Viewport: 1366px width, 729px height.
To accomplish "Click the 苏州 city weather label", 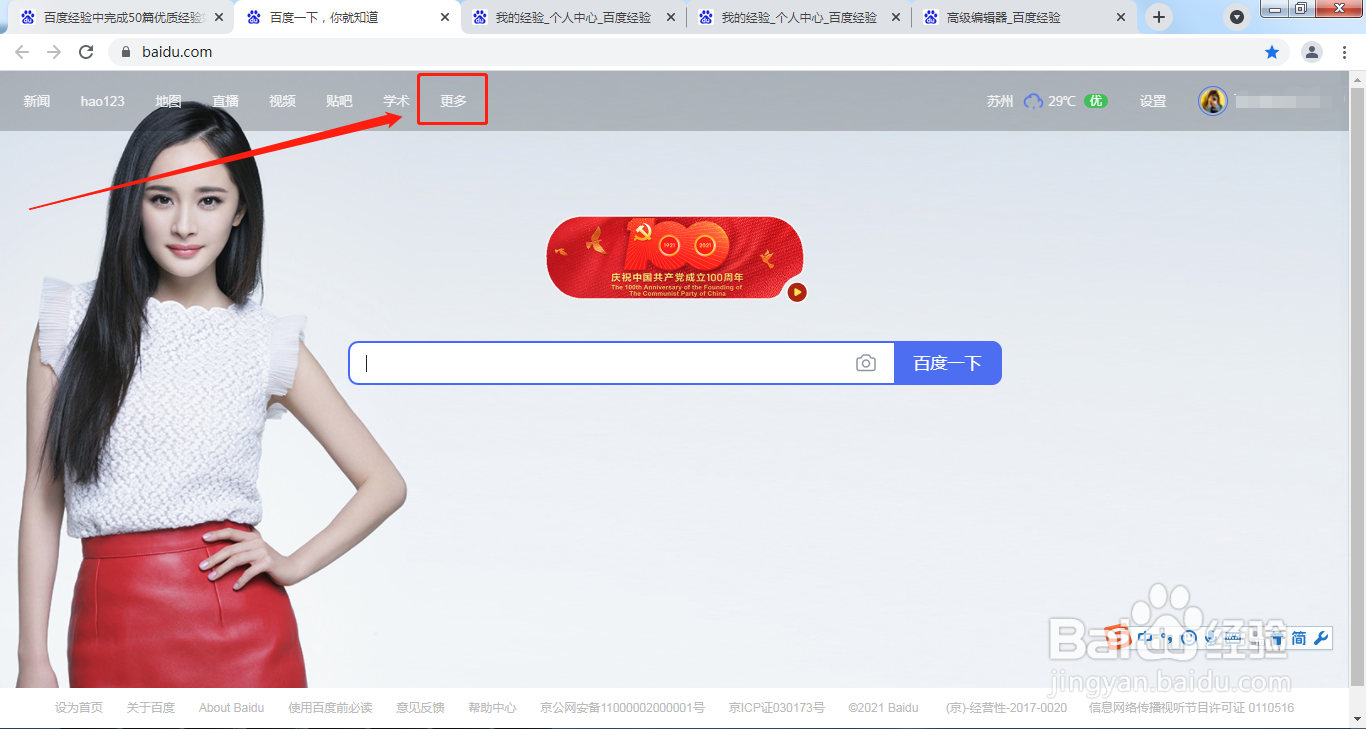I will pos(1000,101).
